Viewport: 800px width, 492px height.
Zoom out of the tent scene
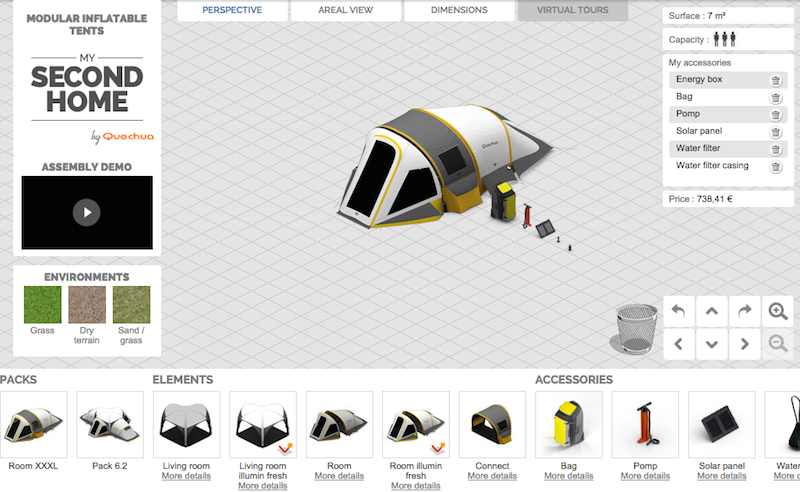[778, 344]
